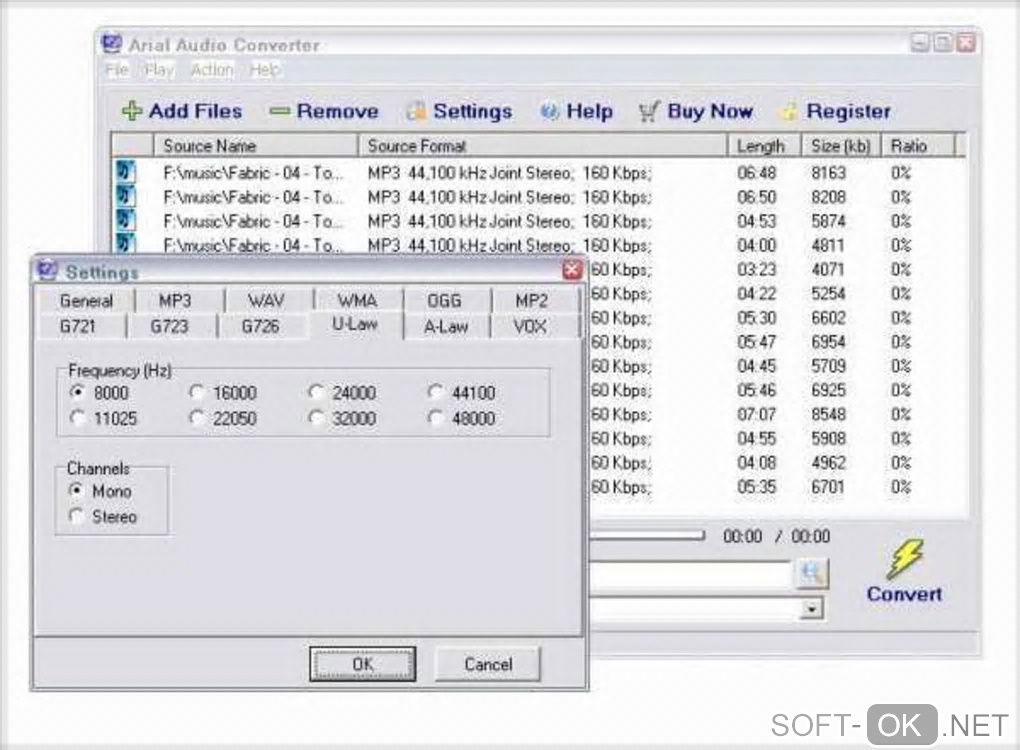Open the File menu
Viewport: 1020px width, 750px height.
pos(117,70)
